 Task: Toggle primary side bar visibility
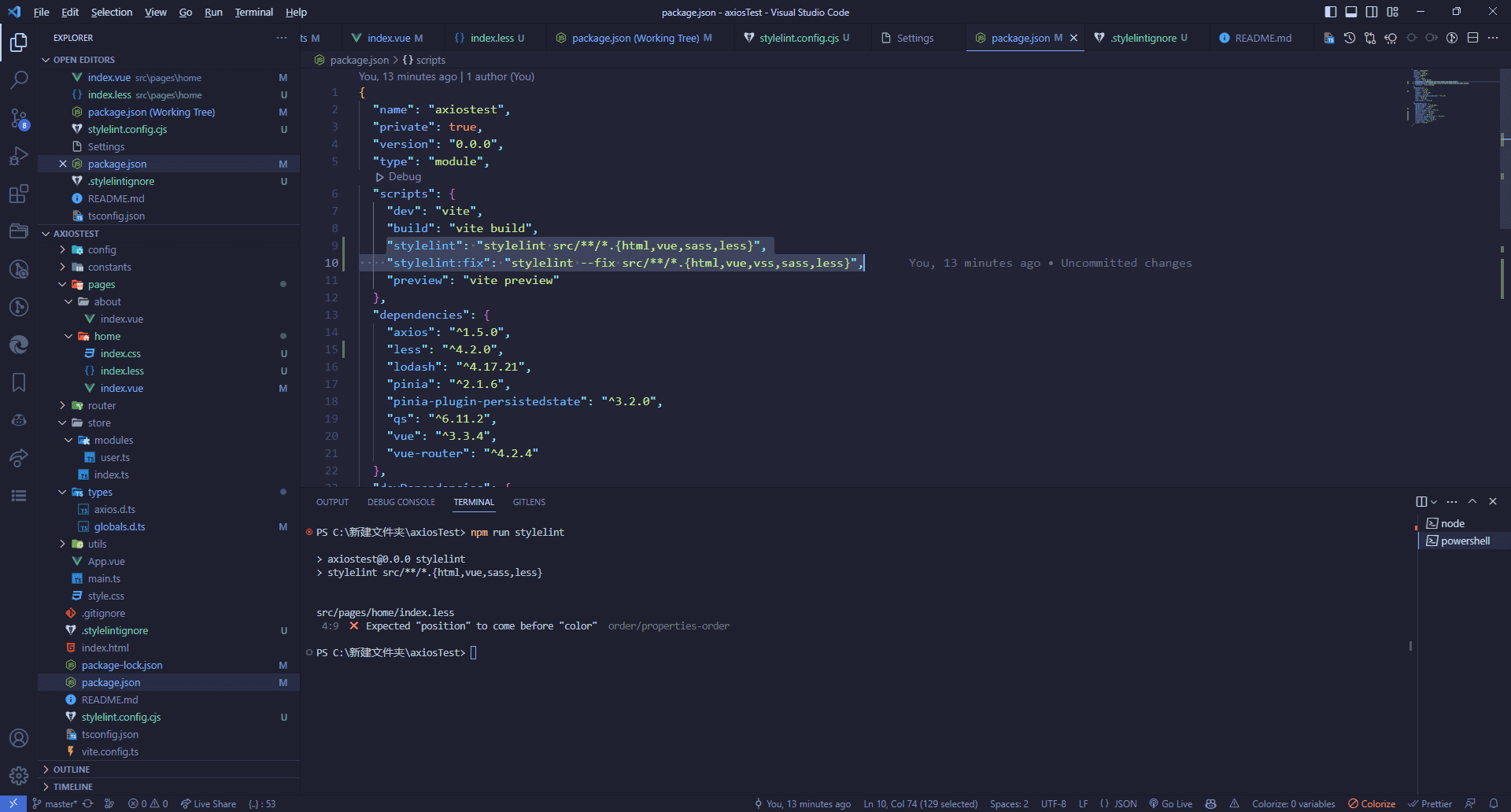pos(1331,12)
